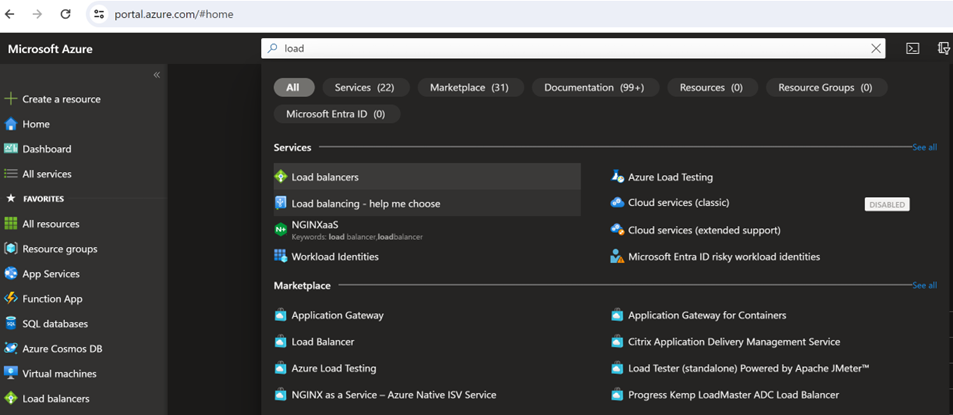
Task: Reload the page with refresh button
Action: coord(66,14)
